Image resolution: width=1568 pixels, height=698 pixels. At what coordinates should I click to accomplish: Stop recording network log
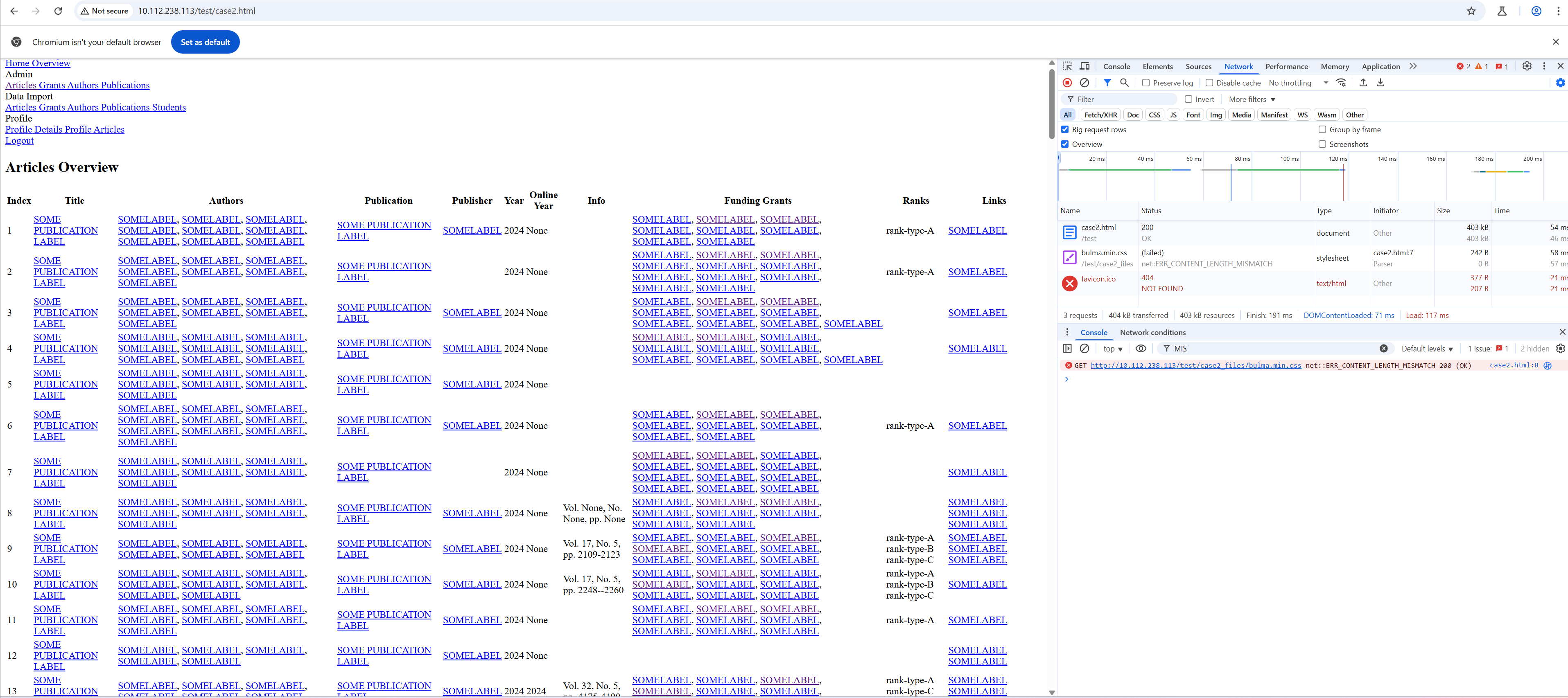coord(1067,83)
